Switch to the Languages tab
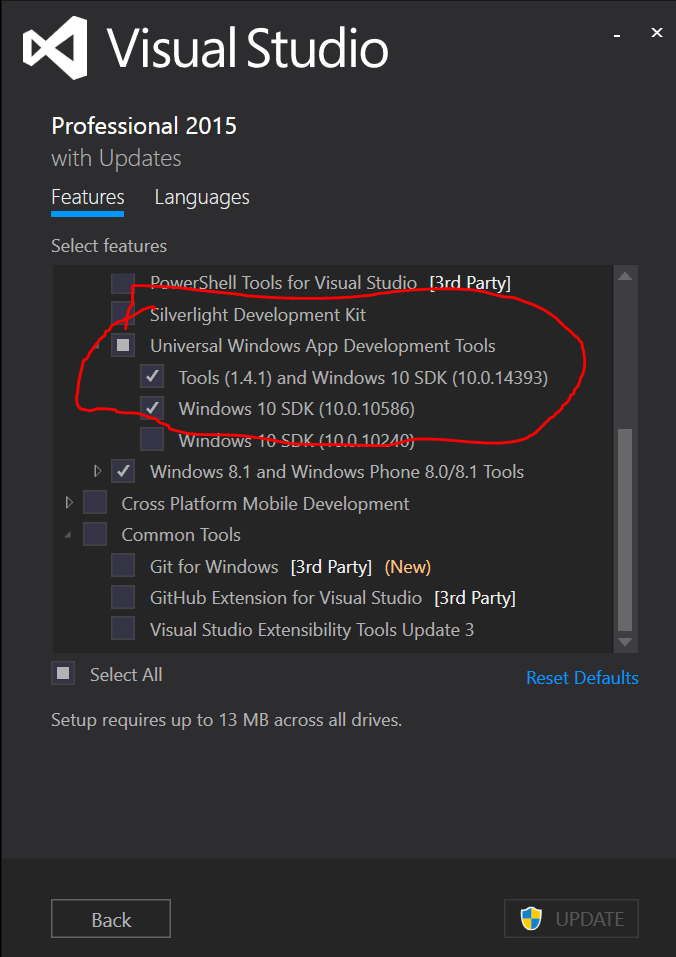Screen dimensions: 676x957 pos(201,197)
